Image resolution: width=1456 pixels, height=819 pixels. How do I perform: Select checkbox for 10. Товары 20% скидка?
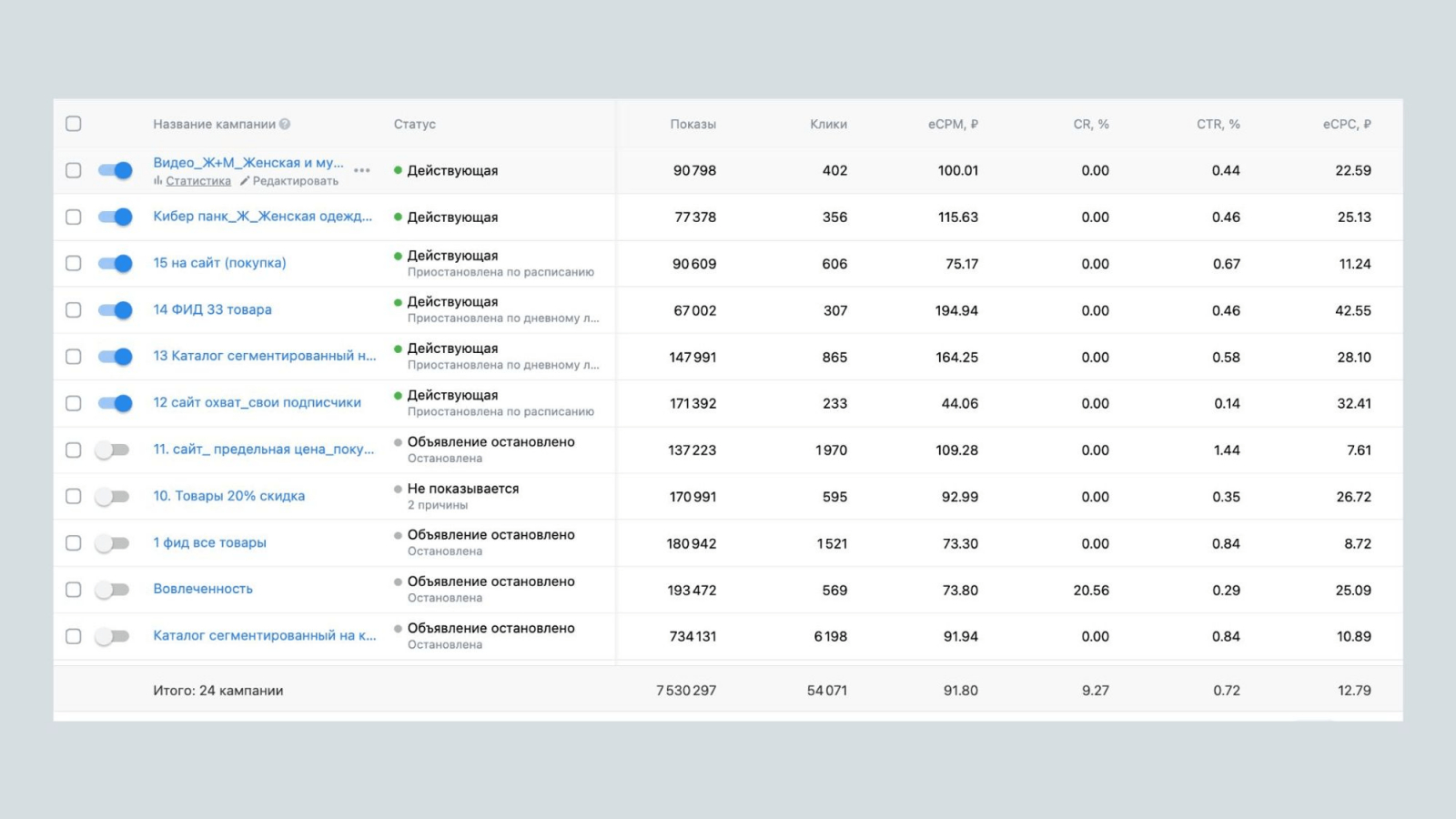[74, 496]
